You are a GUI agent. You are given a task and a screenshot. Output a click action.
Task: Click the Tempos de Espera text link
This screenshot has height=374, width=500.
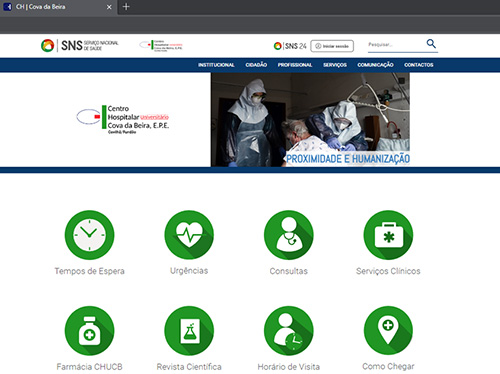[89, 271]
